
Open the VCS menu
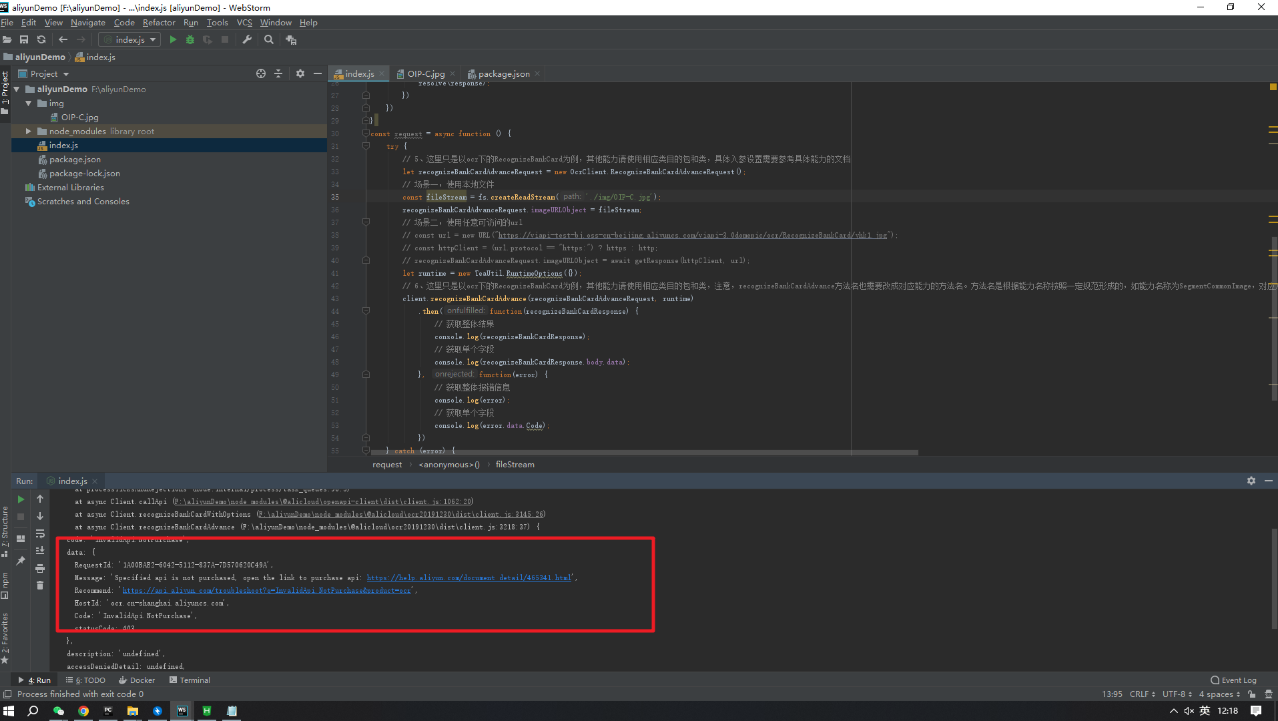click(244, 22)
